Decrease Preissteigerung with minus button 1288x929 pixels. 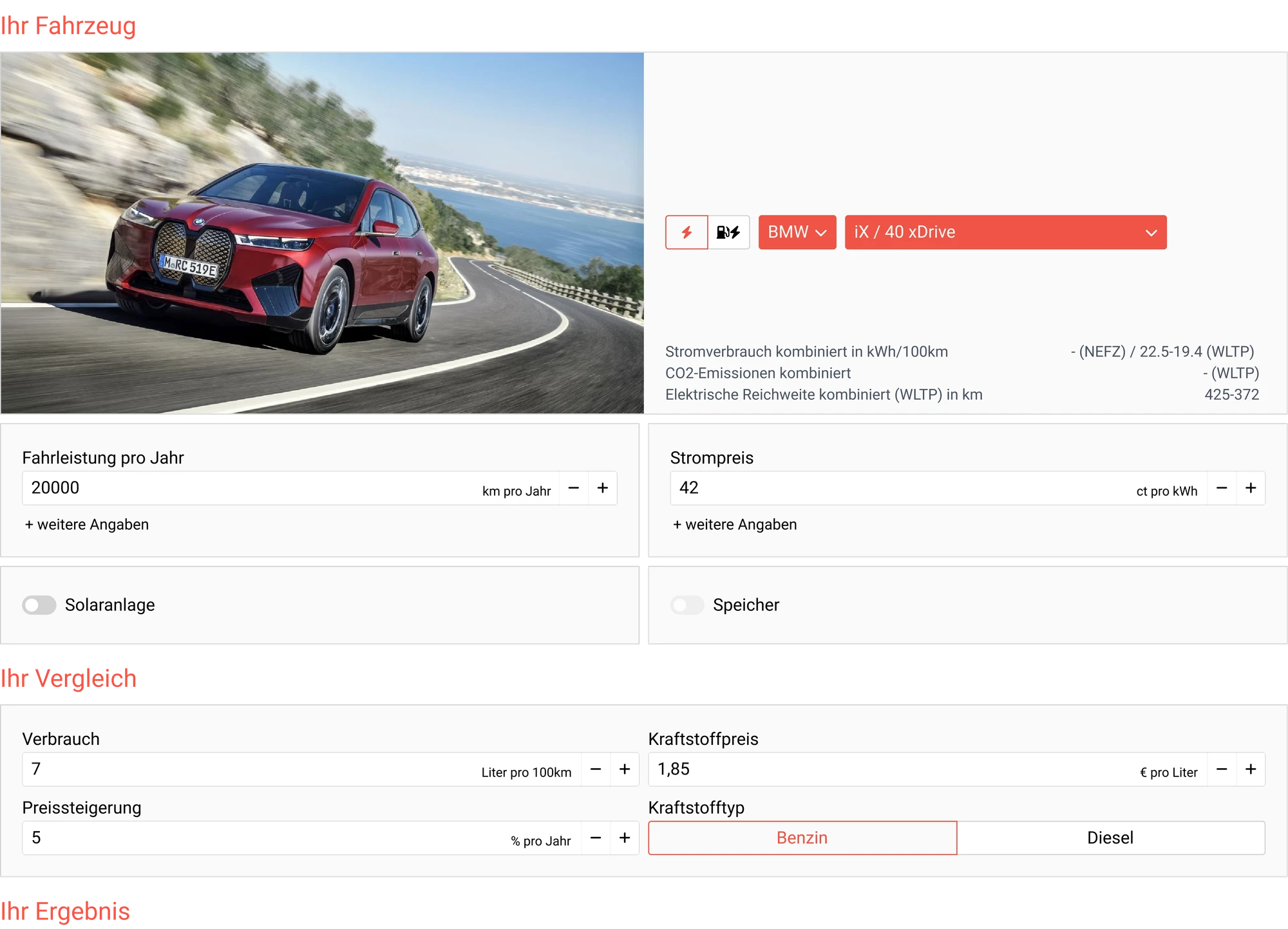tap(596, 838)
